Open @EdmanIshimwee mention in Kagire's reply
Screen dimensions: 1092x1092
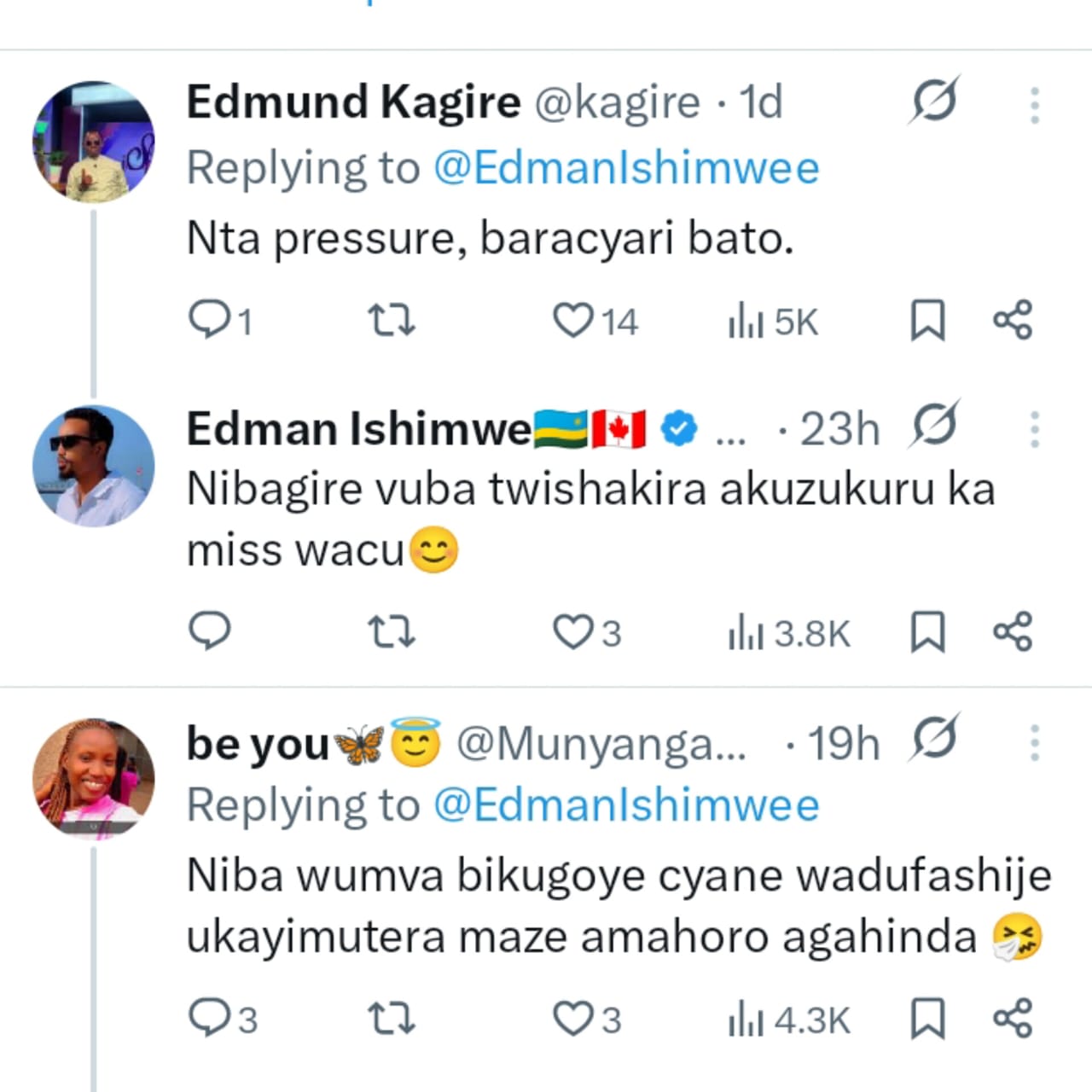point(626,168)
